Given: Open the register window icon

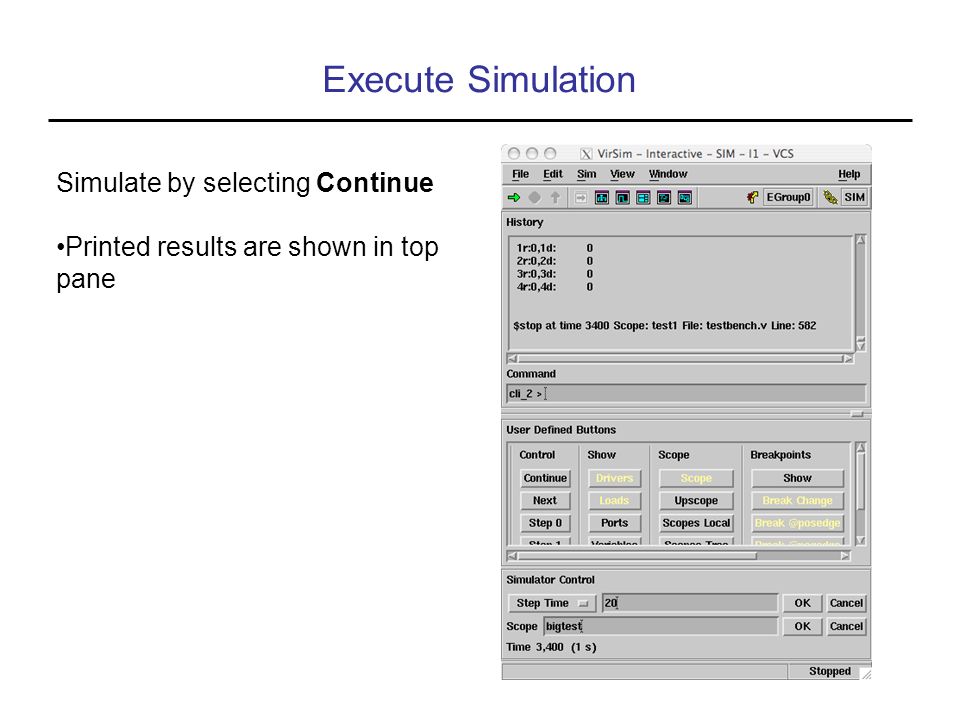Looking at the screenshot, I should coord(643,198).
